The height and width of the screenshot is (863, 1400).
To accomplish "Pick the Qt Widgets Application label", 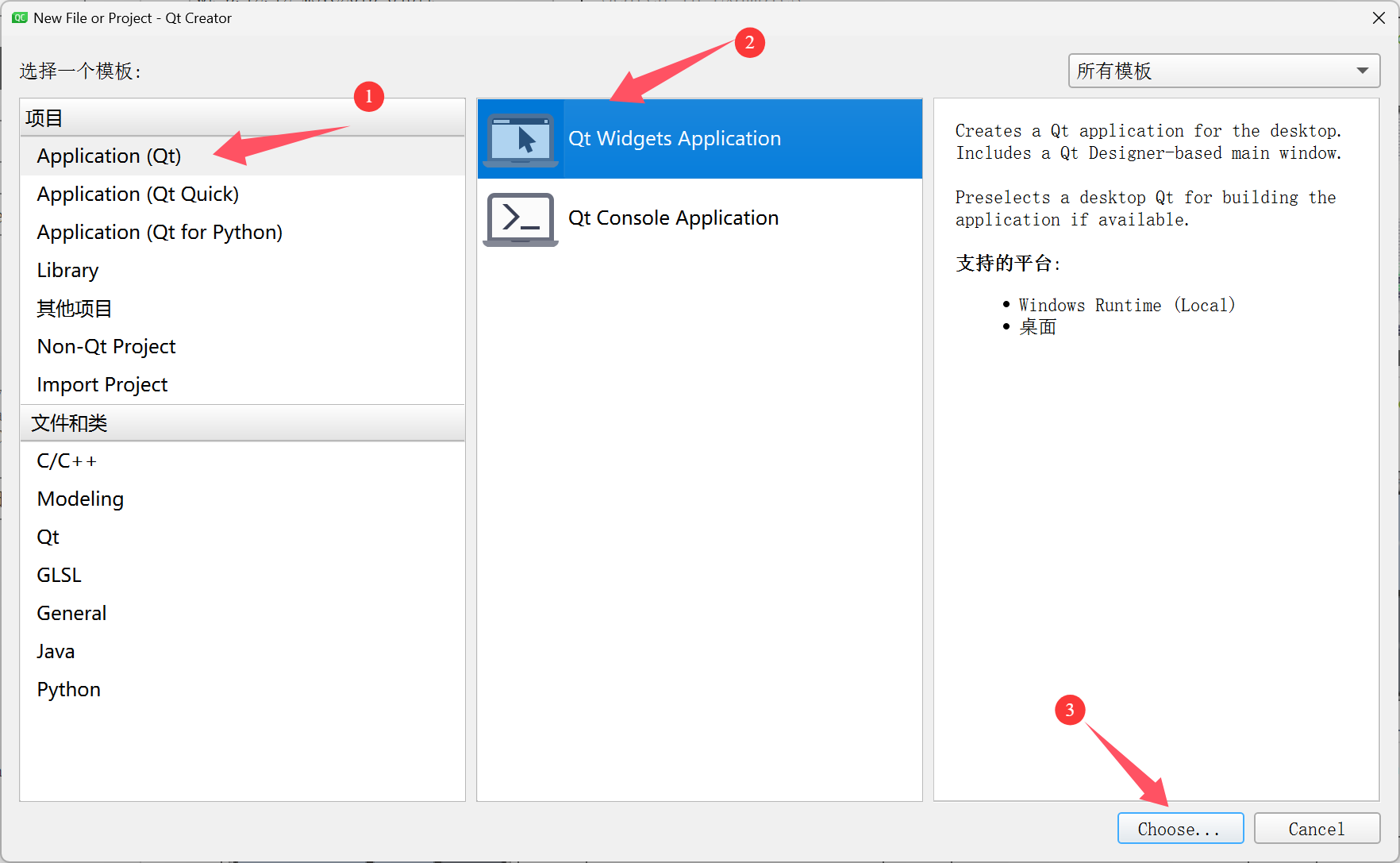I will 675,138.
